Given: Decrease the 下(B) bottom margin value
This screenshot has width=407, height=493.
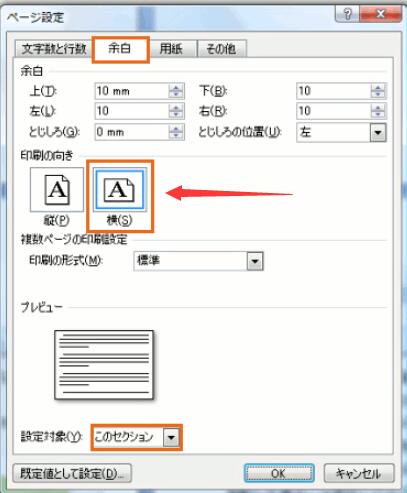Looking at the screenshot, I should [x=378, y=95].
